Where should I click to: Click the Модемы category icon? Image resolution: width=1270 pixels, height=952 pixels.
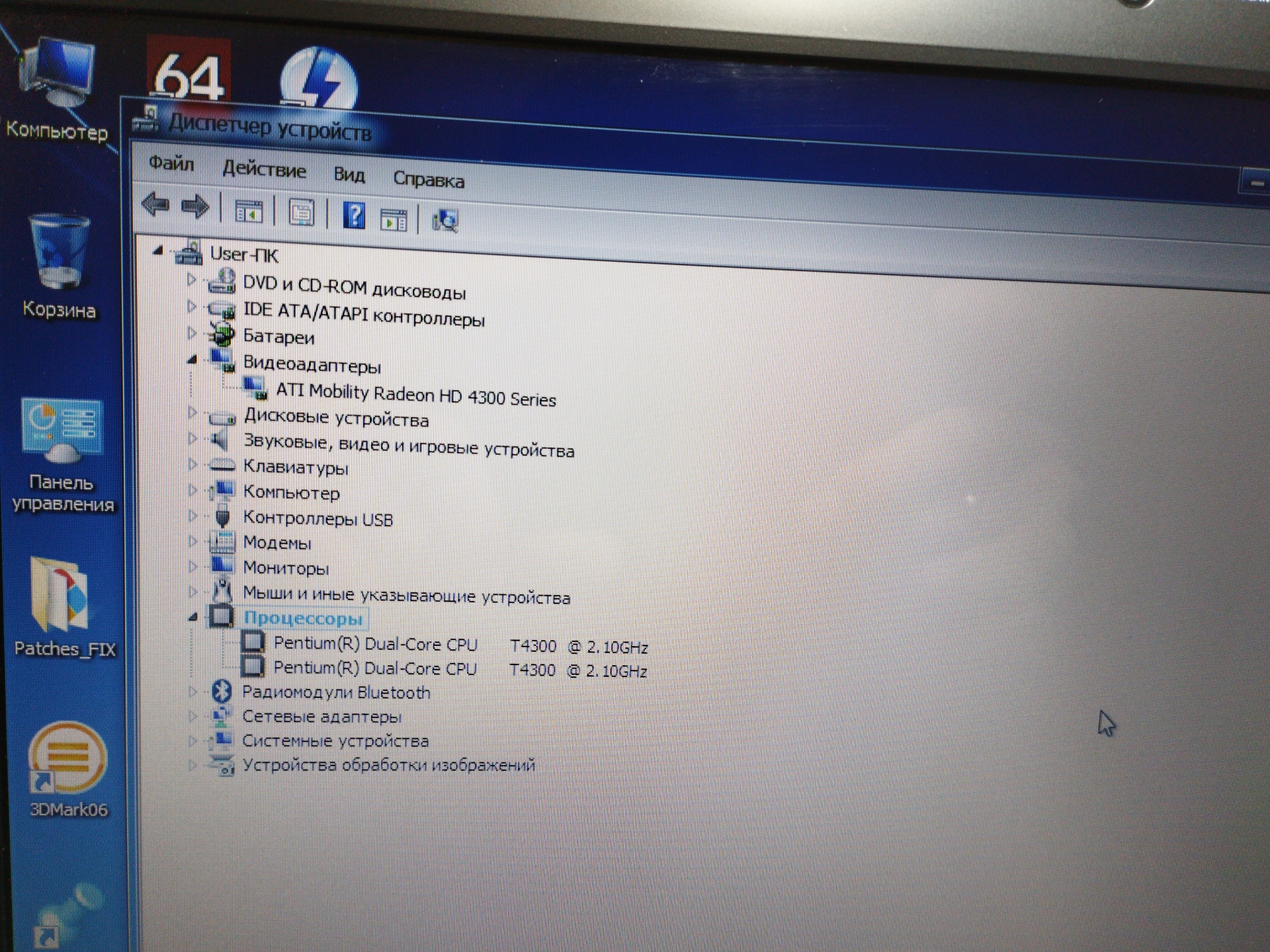pyautogui.click(x=222, y=541)
